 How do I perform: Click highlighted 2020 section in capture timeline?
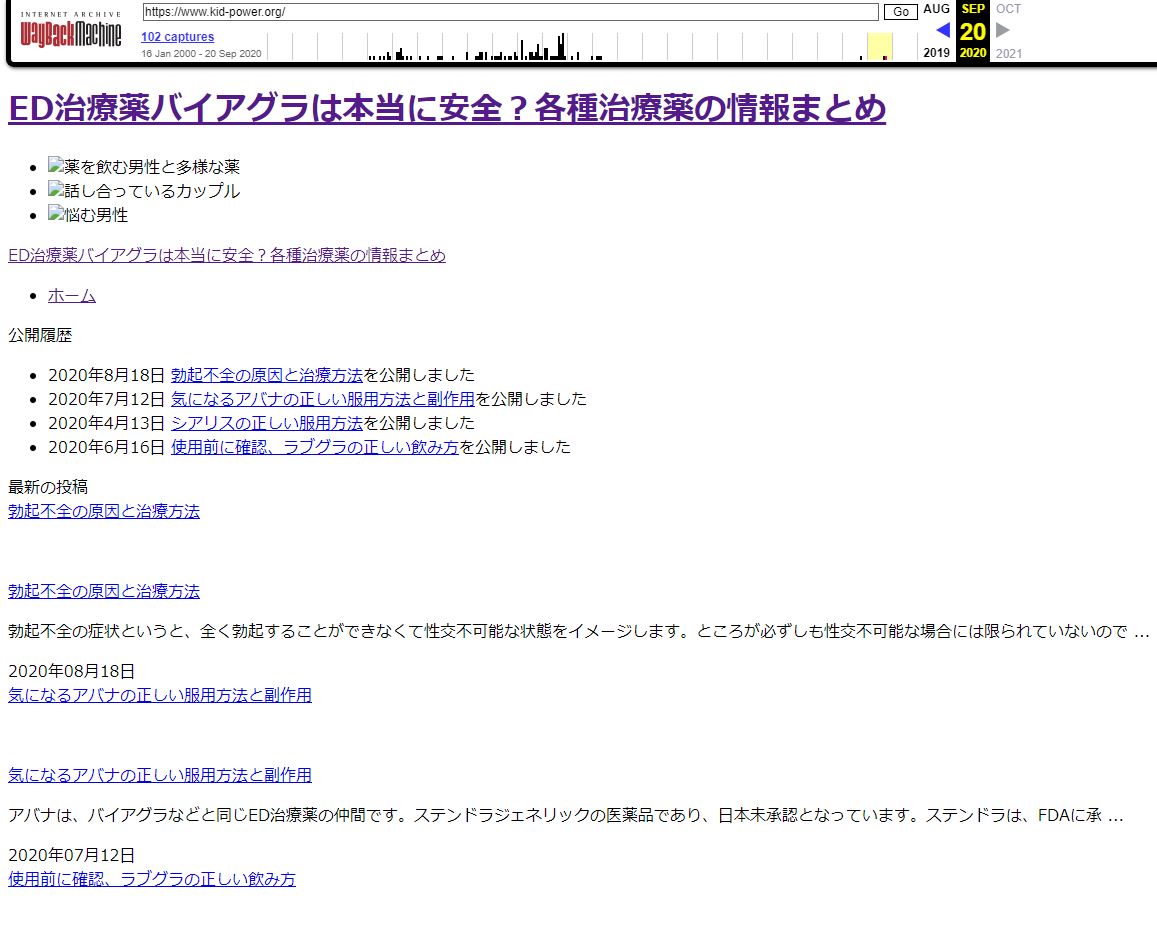879,46
